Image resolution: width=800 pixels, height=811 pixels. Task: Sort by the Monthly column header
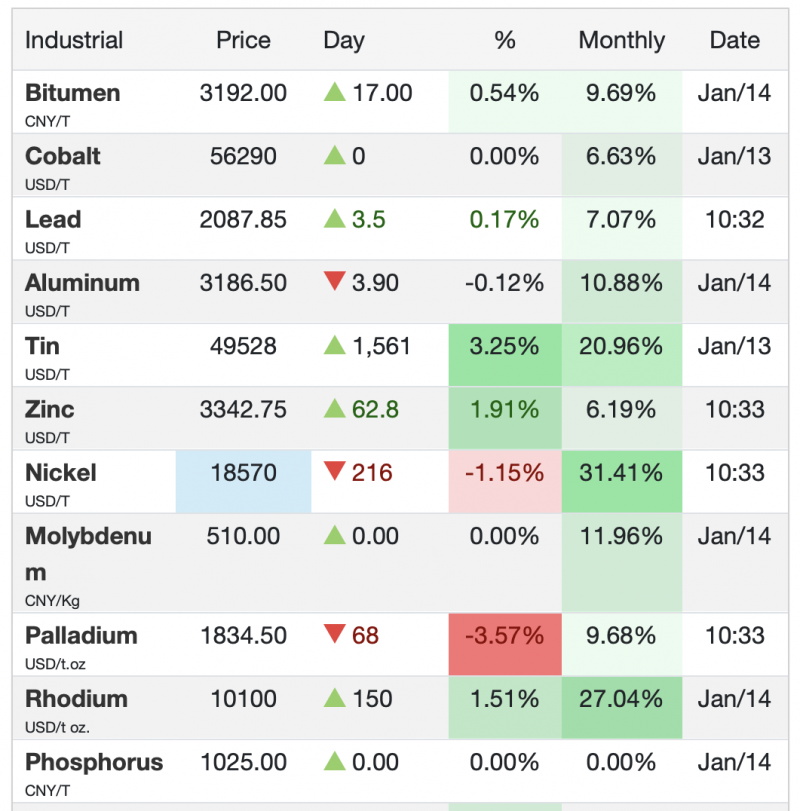(621, 41)
